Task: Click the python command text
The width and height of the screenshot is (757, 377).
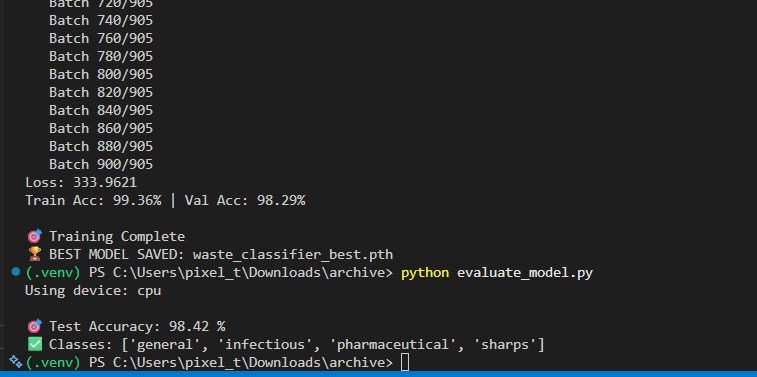Action: tap(425, 273)
